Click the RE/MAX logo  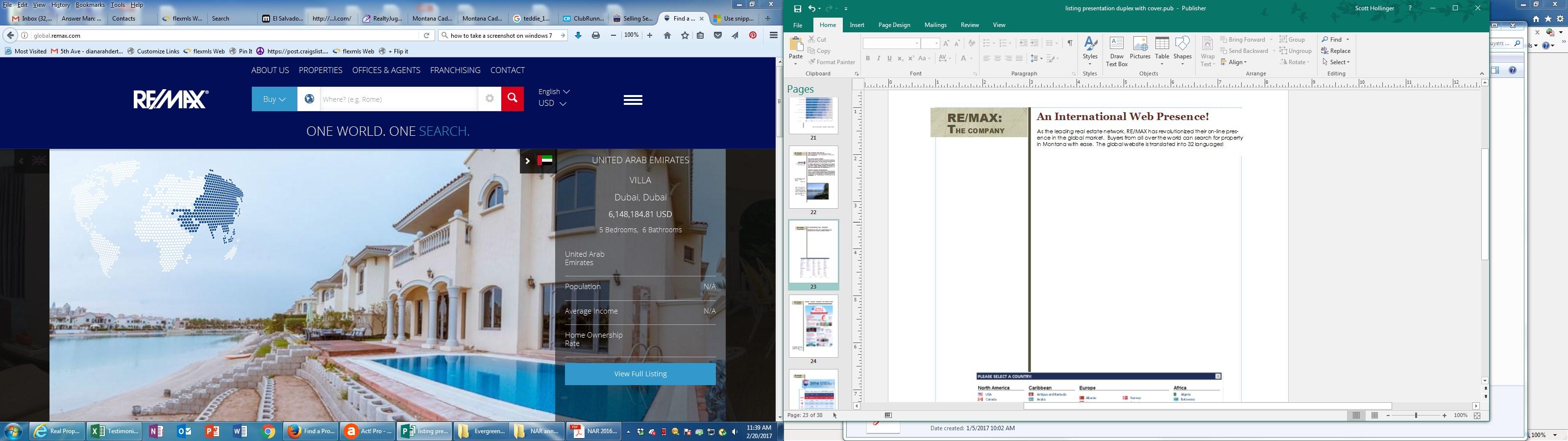171,99
